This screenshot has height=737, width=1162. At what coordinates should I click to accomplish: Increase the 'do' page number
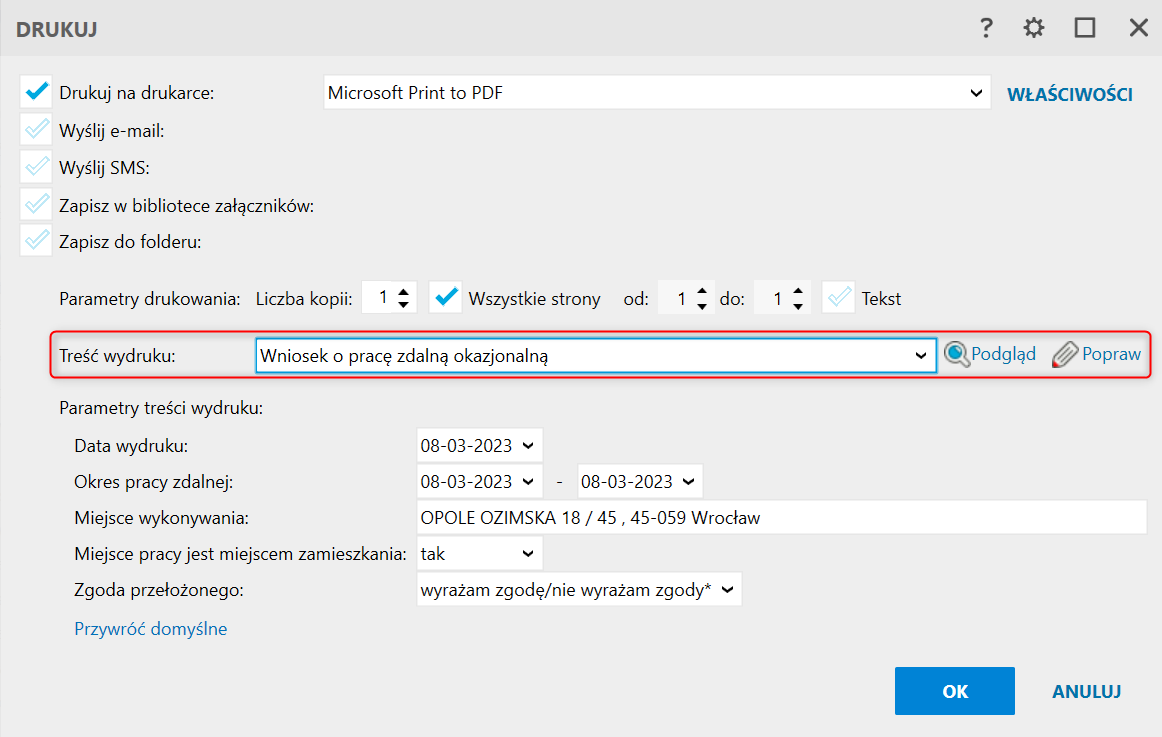click(797, 292)
